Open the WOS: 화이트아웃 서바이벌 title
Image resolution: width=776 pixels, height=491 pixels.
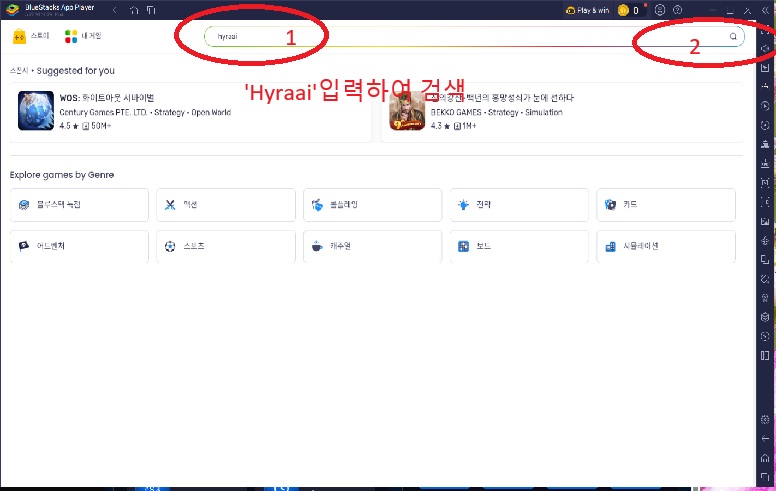(x=107, y=98)
